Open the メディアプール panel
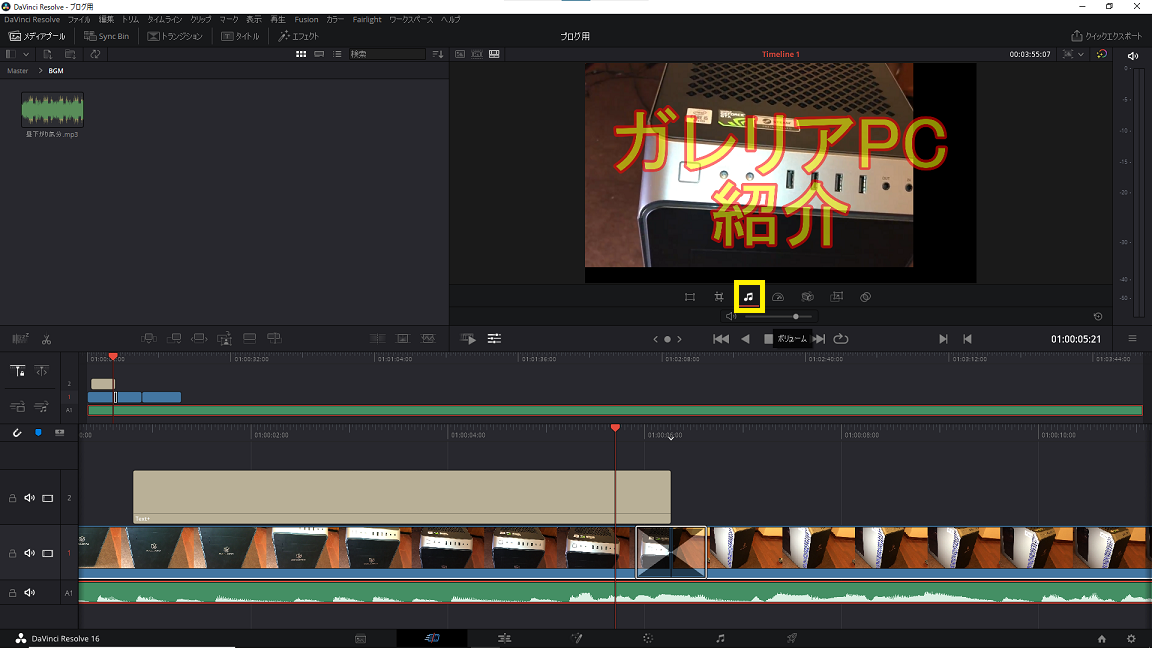Viewport: 1152px width, 648px height. coord(37,36)
